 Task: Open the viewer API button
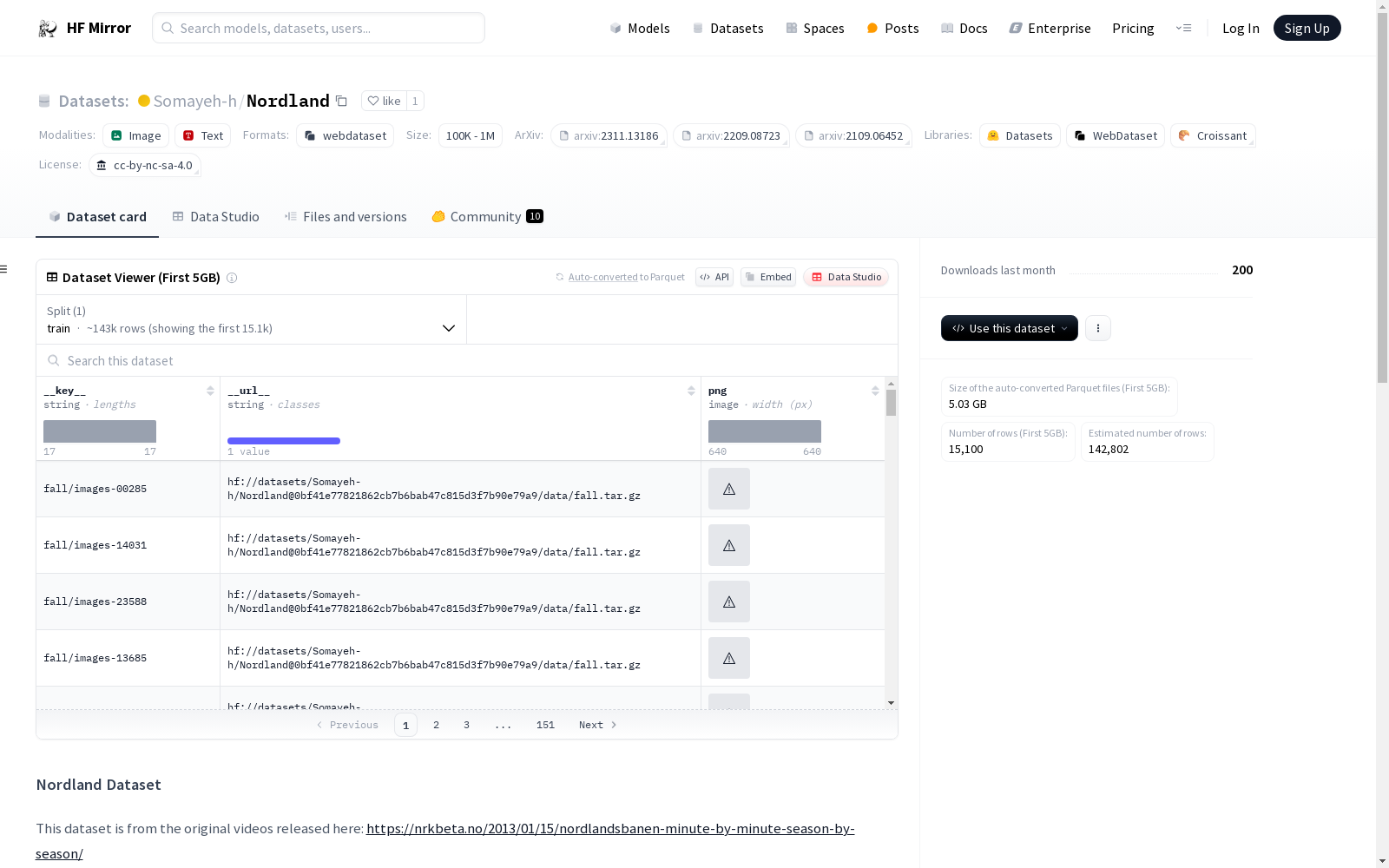click(x=714, y=277)
